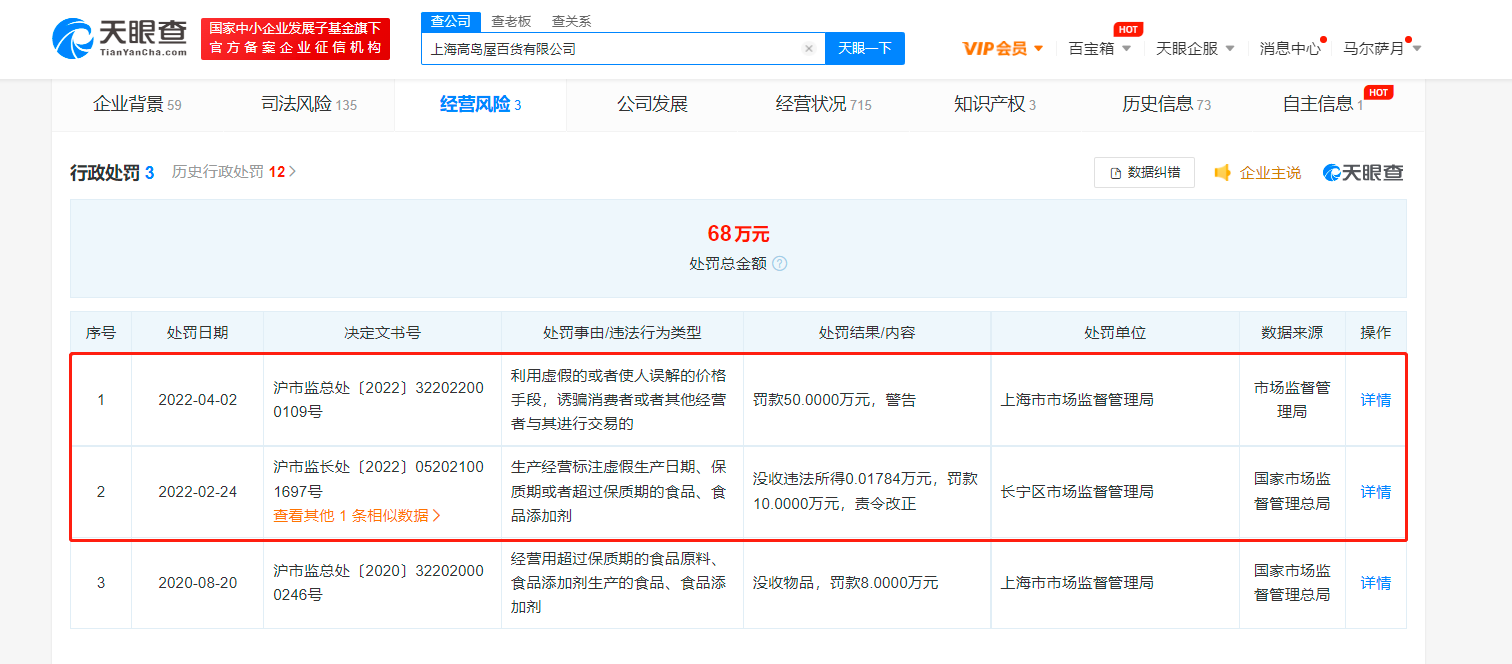1512x664 pixels.
Task: Open 消息中心
Action: (1290, 48)
